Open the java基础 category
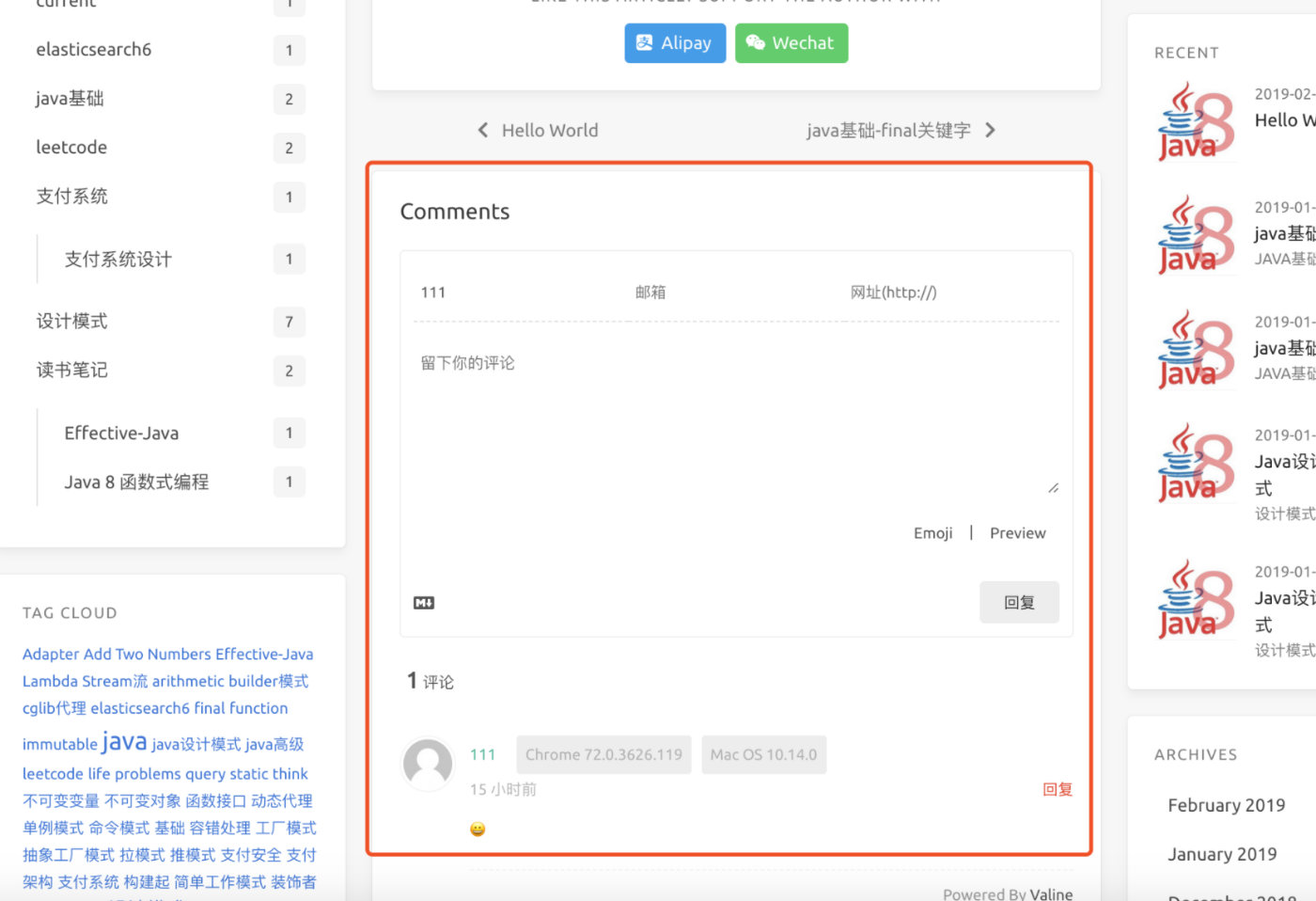The height and width of the screenshot is (901, 1316). 70,99
